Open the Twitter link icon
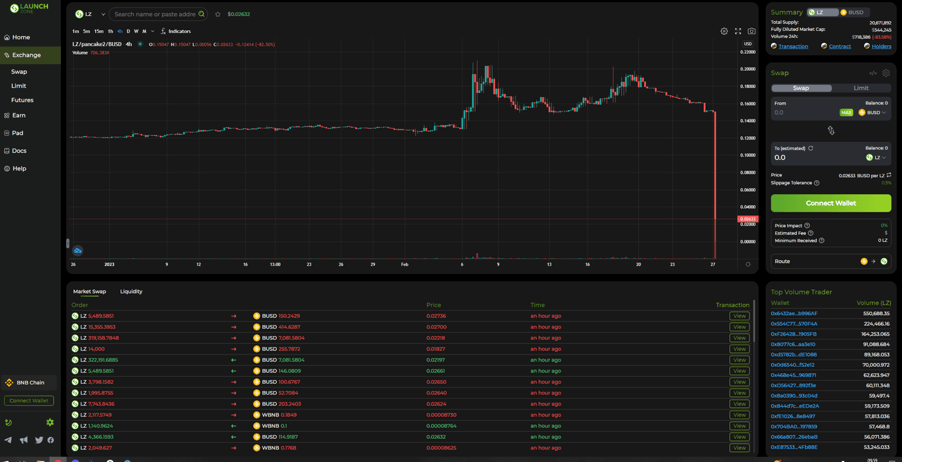Screen dimensions: 936x462 click(39, 440)
